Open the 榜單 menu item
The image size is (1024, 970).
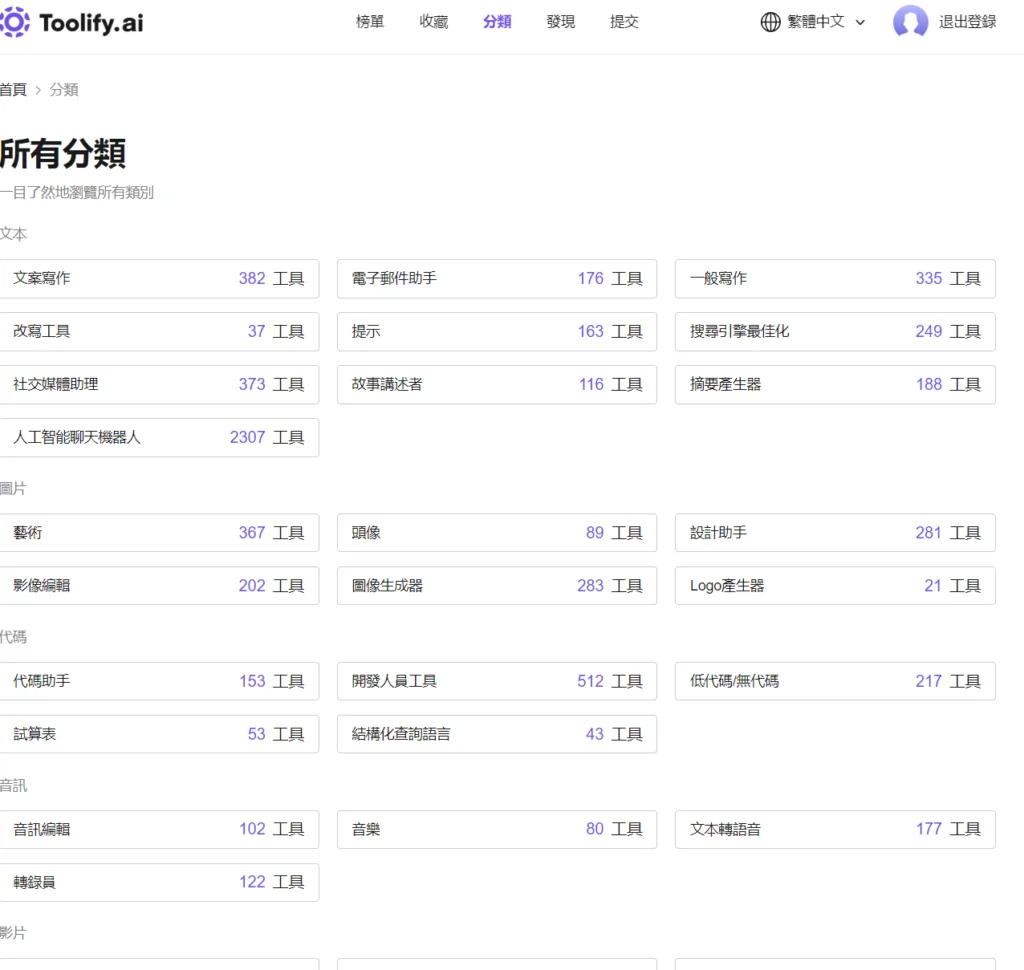[x=370, y=22]
